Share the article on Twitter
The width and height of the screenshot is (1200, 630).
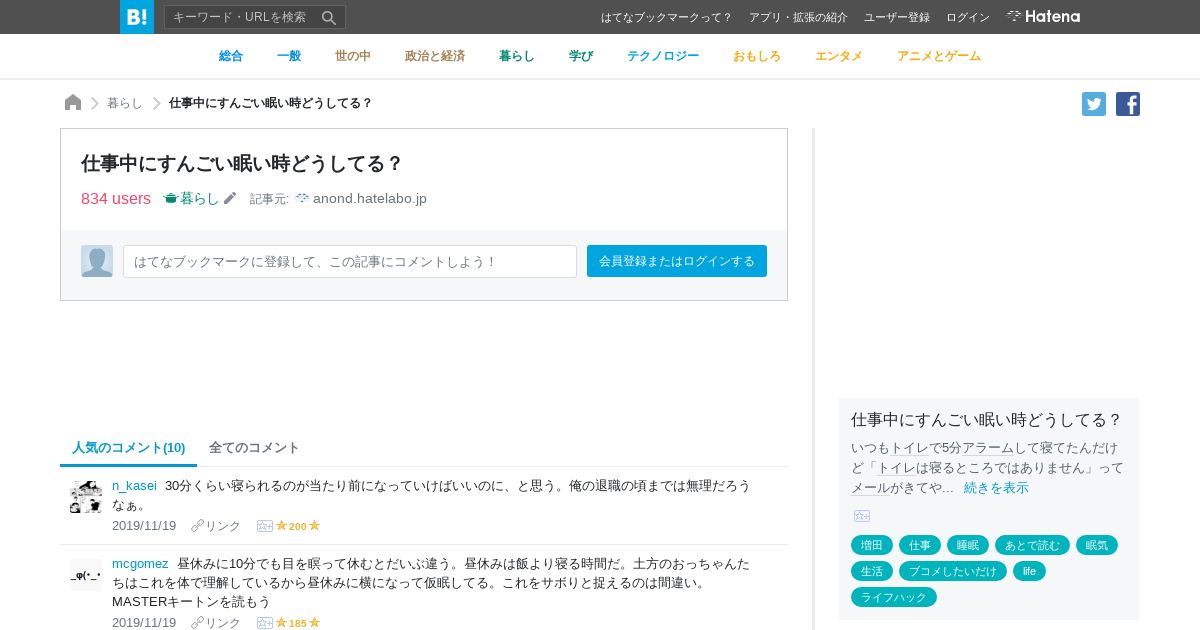click(1094, 104)
